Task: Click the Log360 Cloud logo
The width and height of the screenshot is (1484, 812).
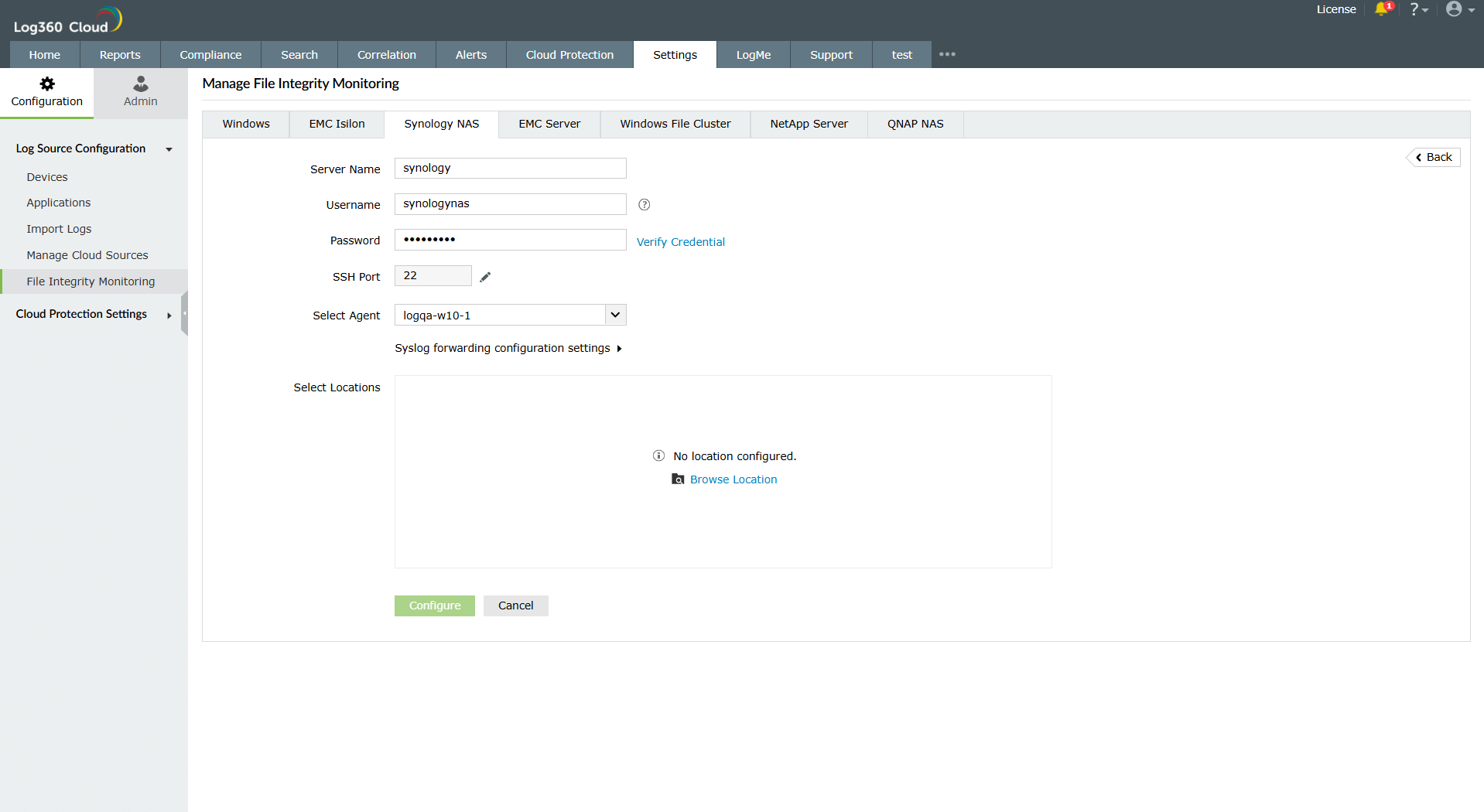Action: click(67, 21)
